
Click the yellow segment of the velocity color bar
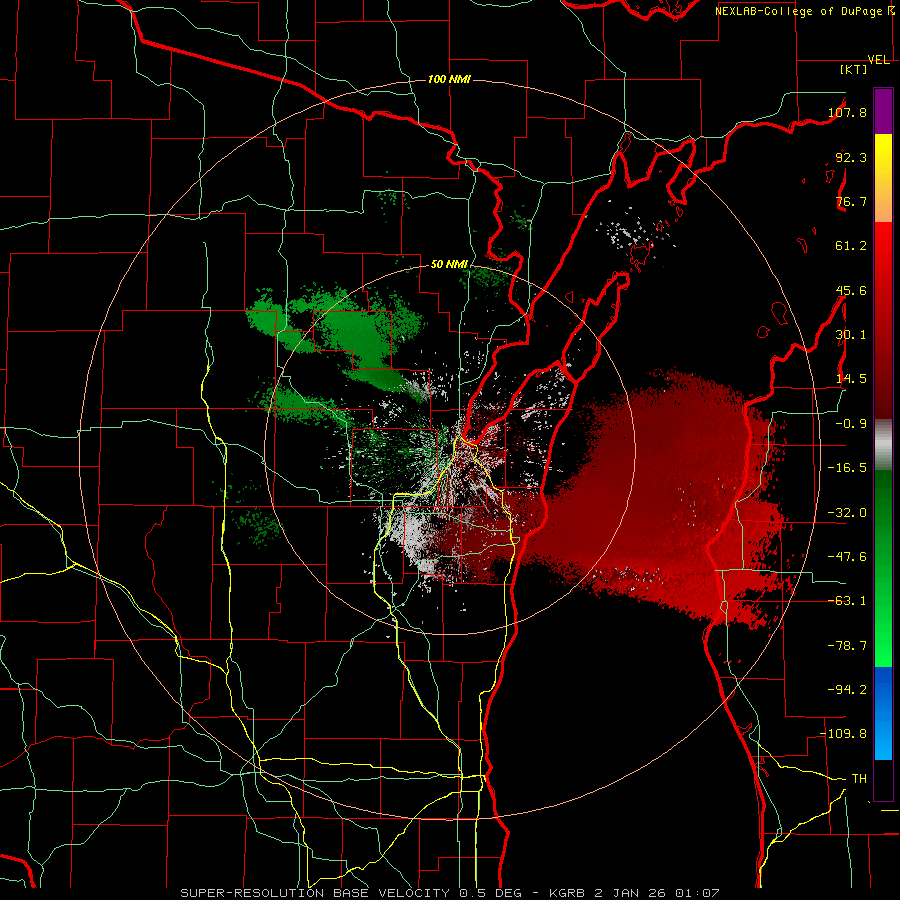[x=883, y=155]
